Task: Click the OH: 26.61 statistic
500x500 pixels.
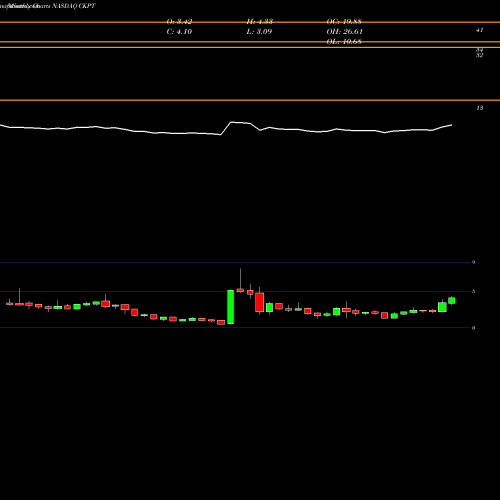Action: pyautogui.click(x=345, y=32)
